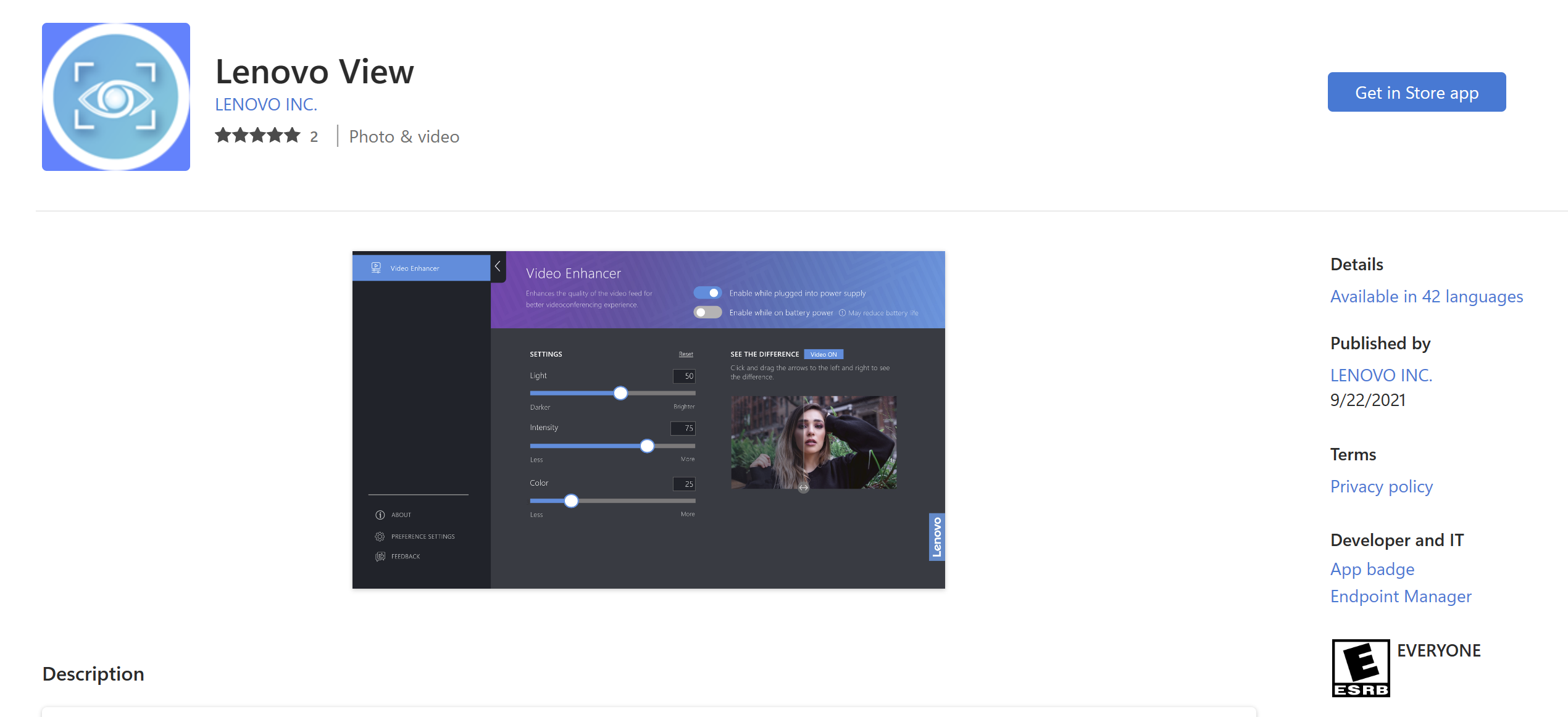Click the Description heading
The image size is (1568, 717).
93,674
